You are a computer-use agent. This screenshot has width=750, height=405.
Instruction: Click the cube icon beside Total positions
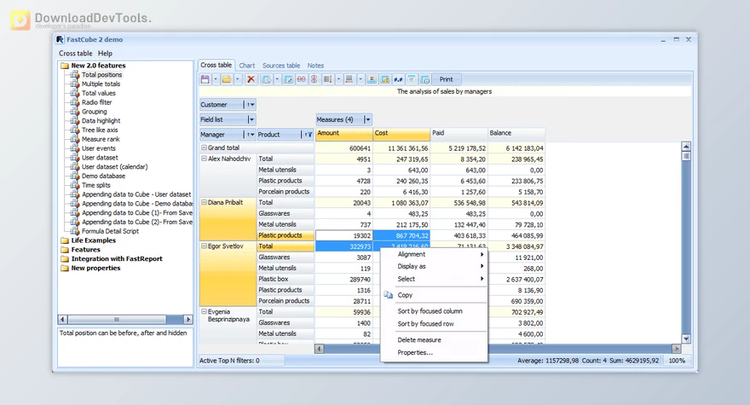tap(75, 75)
